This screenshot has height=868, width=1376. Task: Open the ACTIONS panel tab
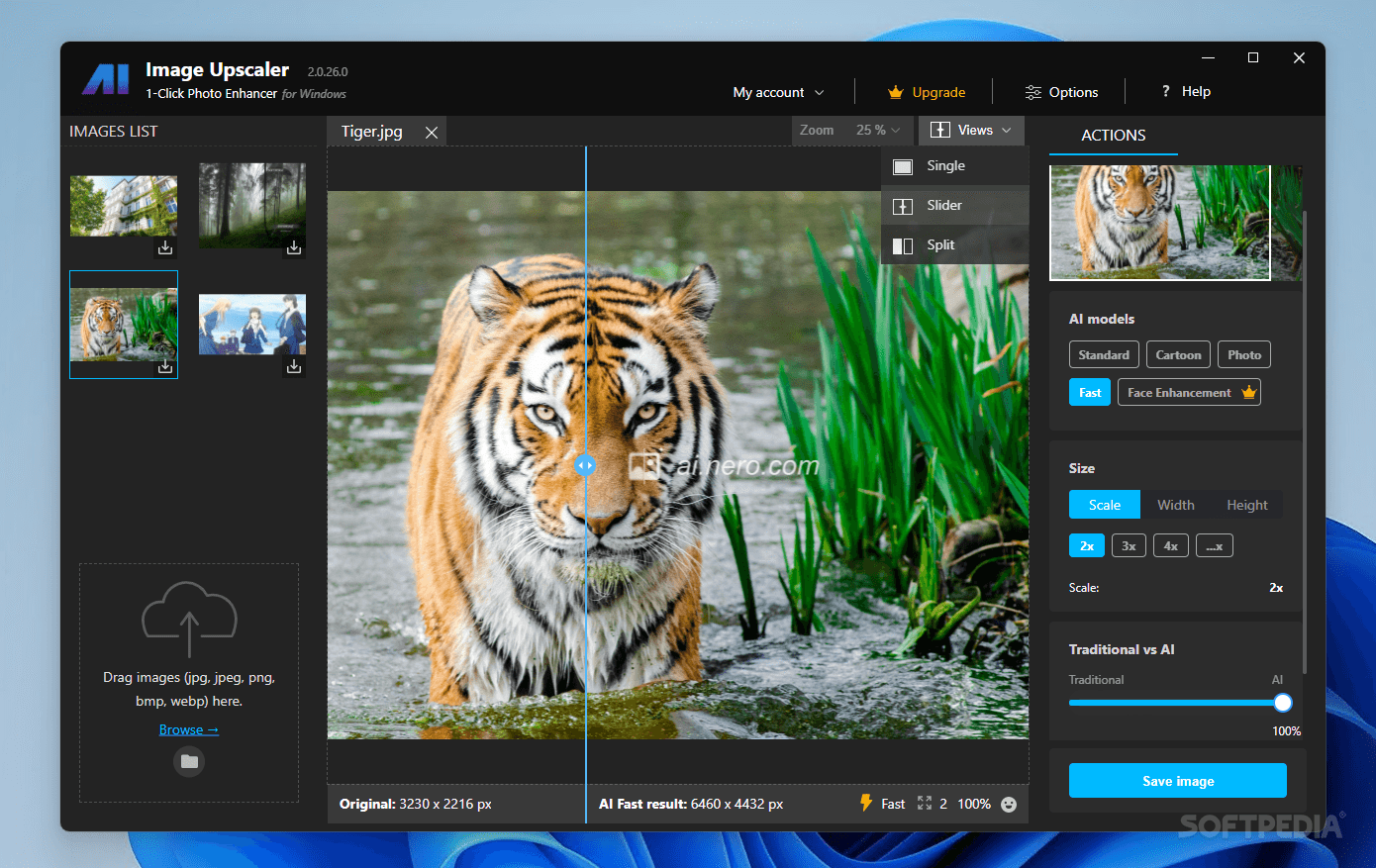pos(1114,136)
